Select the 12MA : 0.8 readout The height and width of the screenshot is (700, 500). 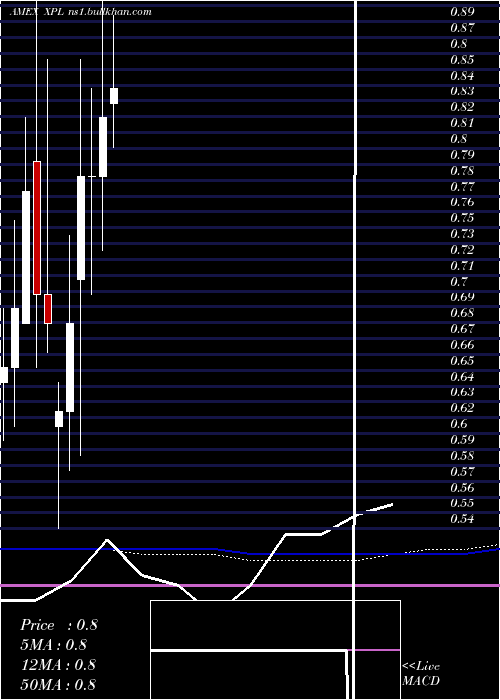(58, 665)
